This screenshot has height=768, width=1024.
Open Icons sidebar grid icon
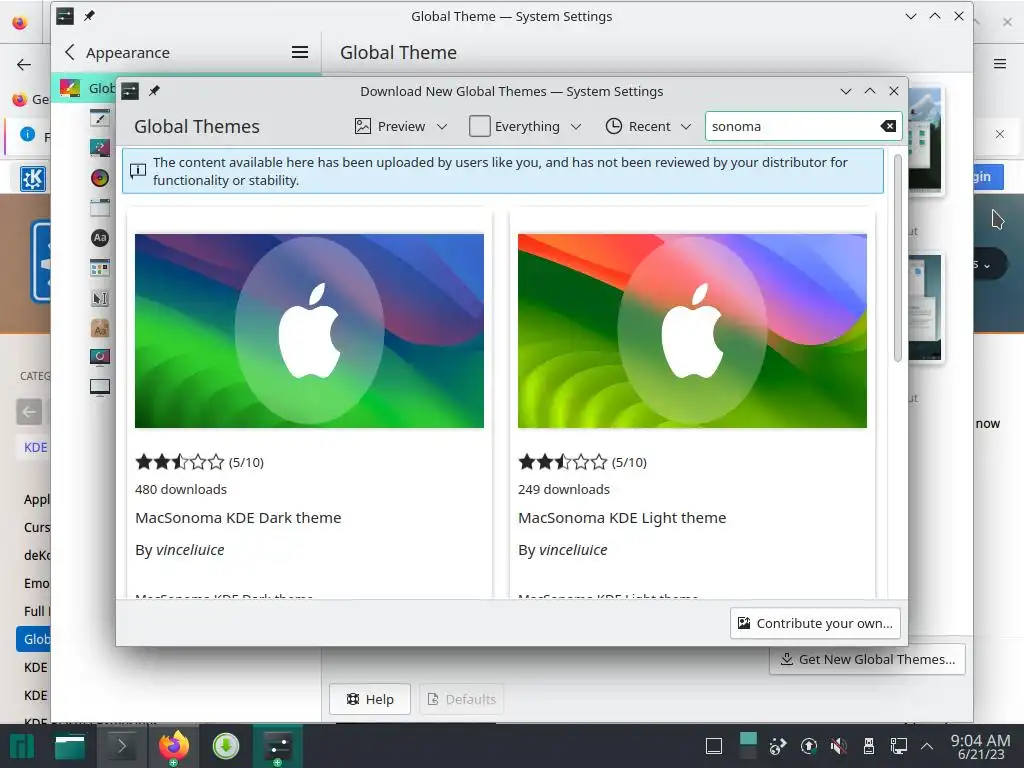100,268
